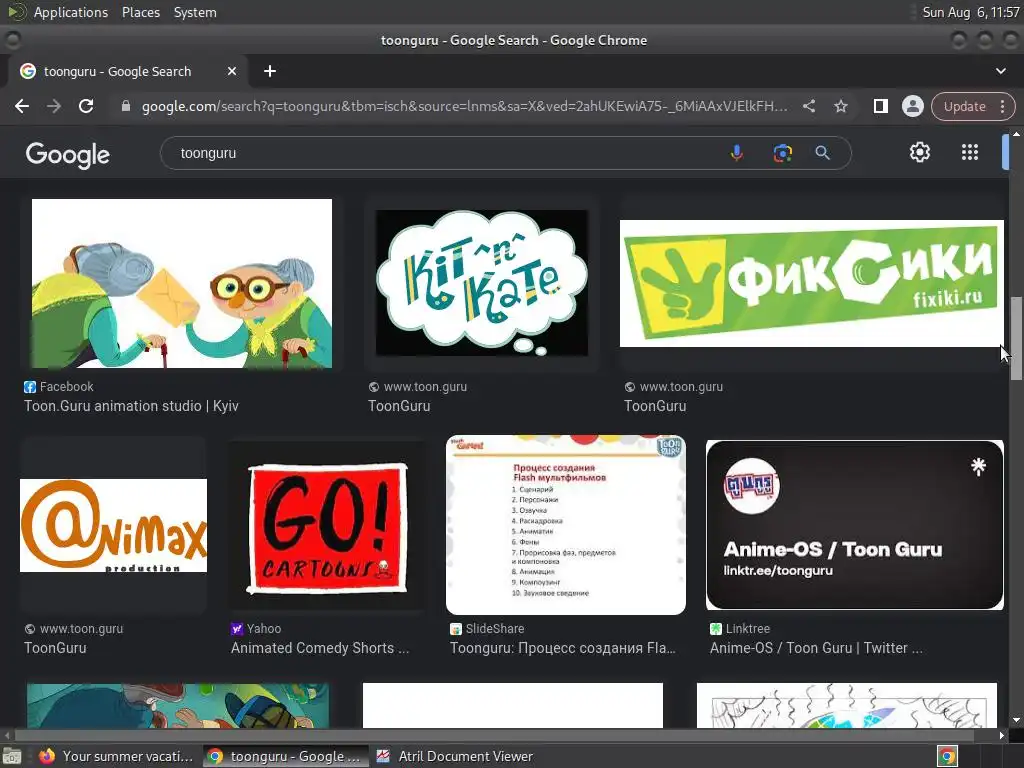Click the Update button in Chrome
Screen dimensions: 1024x768
pos(964,106)
